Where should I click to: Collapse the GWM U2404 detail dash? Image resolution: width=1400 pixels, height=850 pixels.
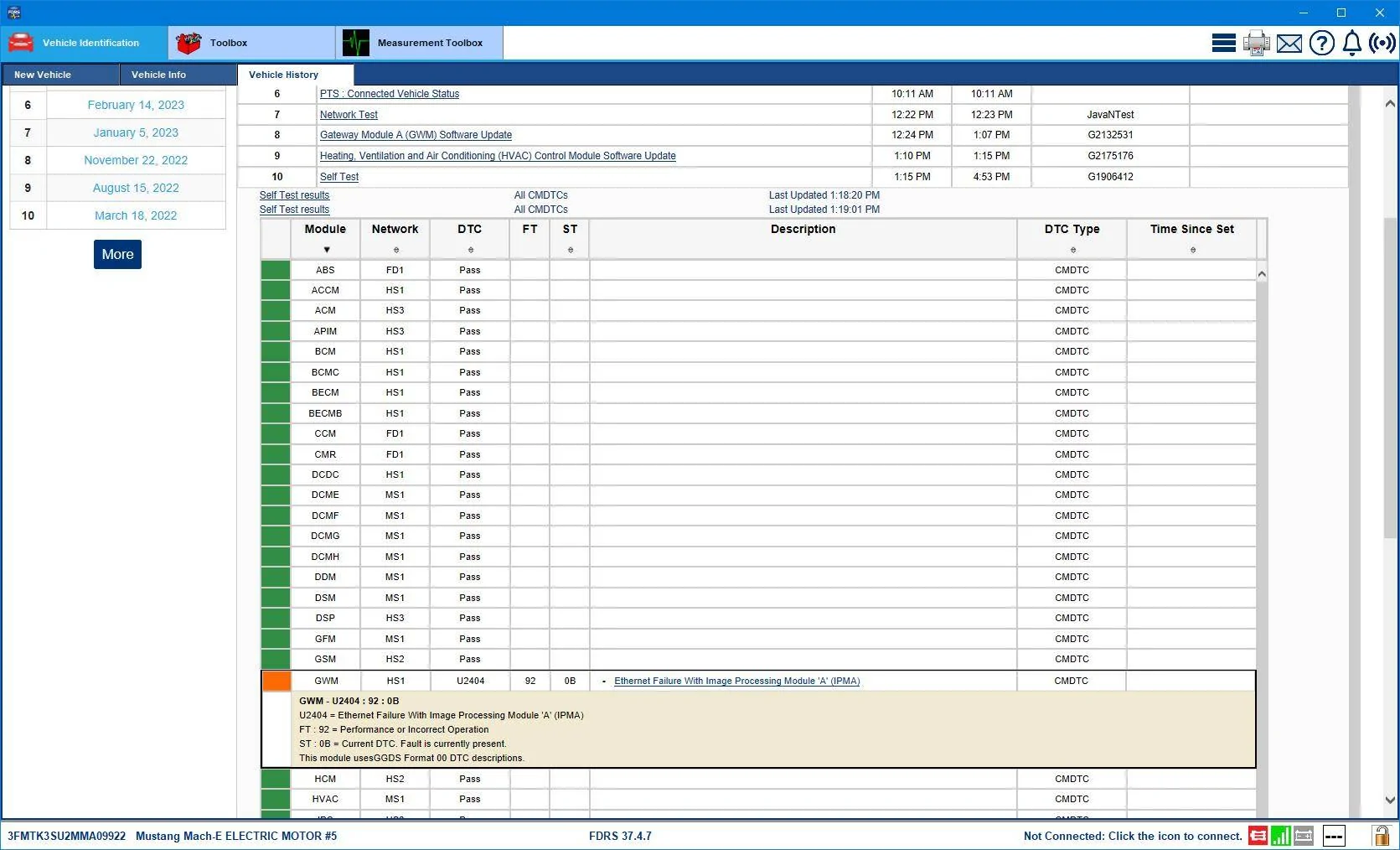click(x=604, y=682)
